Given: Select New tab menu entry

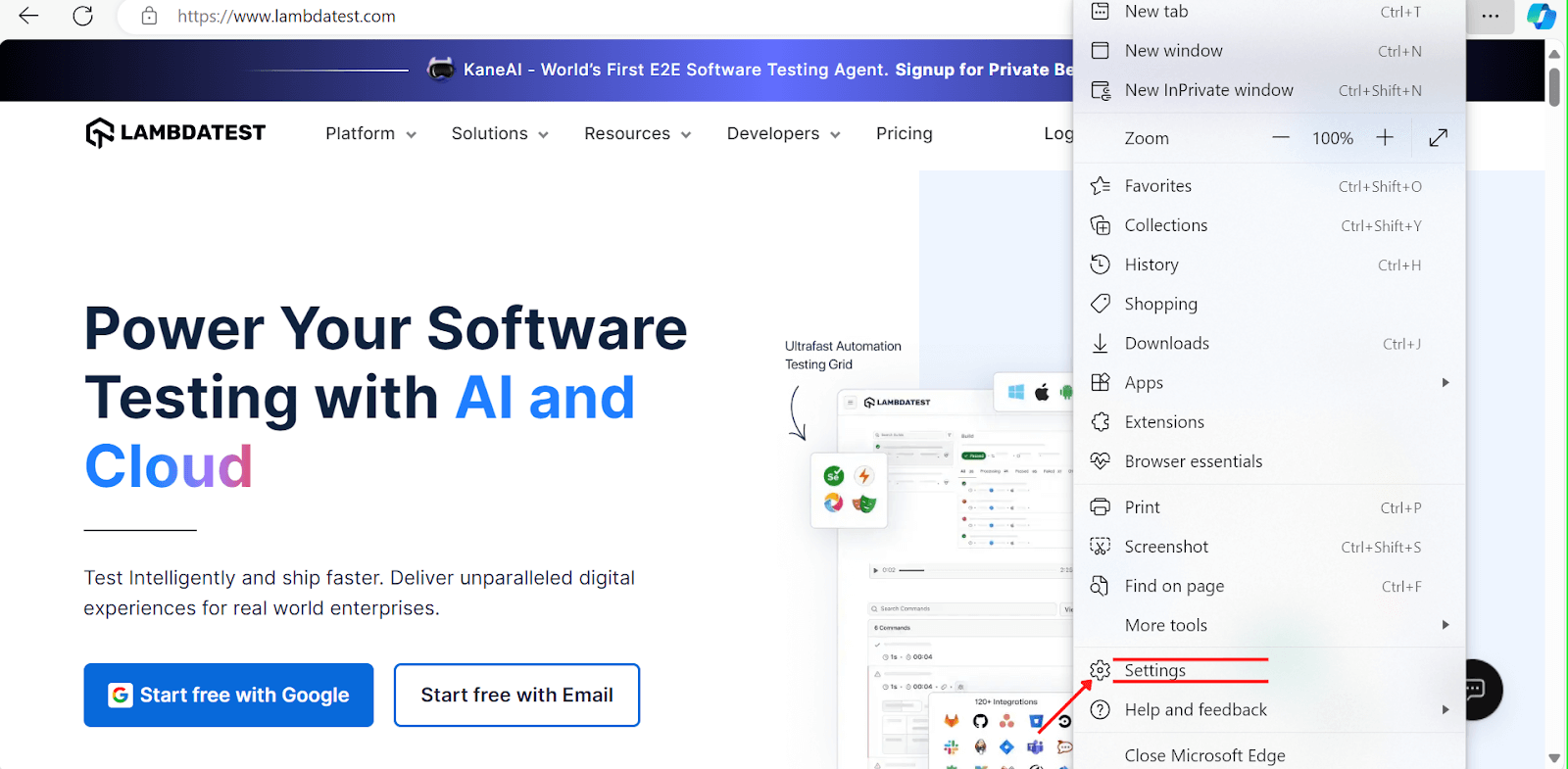Looking at the screenshot, I should (1269, 12).
